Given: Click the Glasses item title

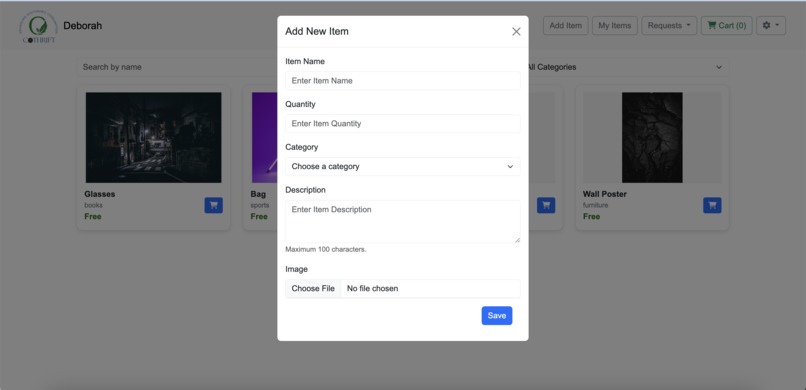Looking at the screenshot, I should click(x=100, y=194).
